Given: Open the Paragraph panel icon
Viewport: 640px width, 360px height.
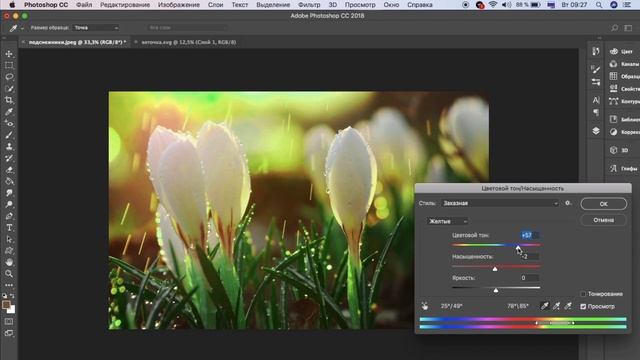Looking at the screenshot, I should coord(596,112).
